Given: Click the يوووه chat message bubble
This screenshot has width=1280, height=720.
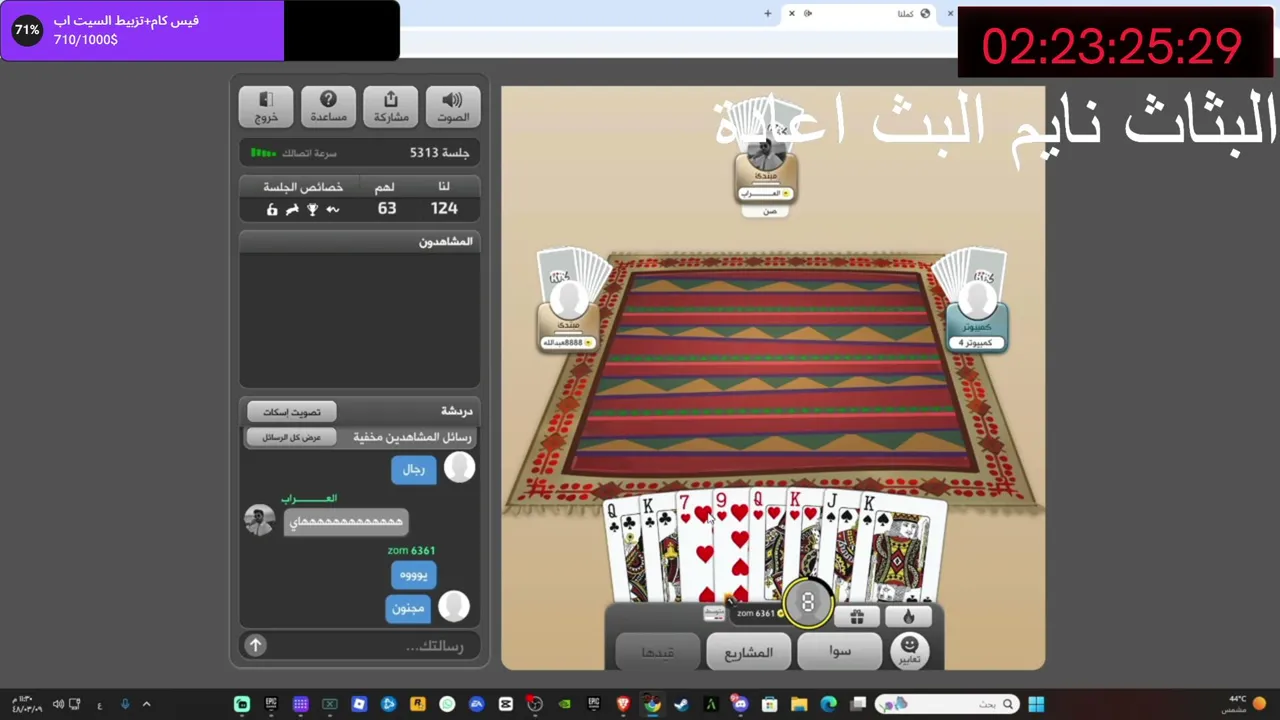Looking at the screenshot, I should tap(414, 575).
